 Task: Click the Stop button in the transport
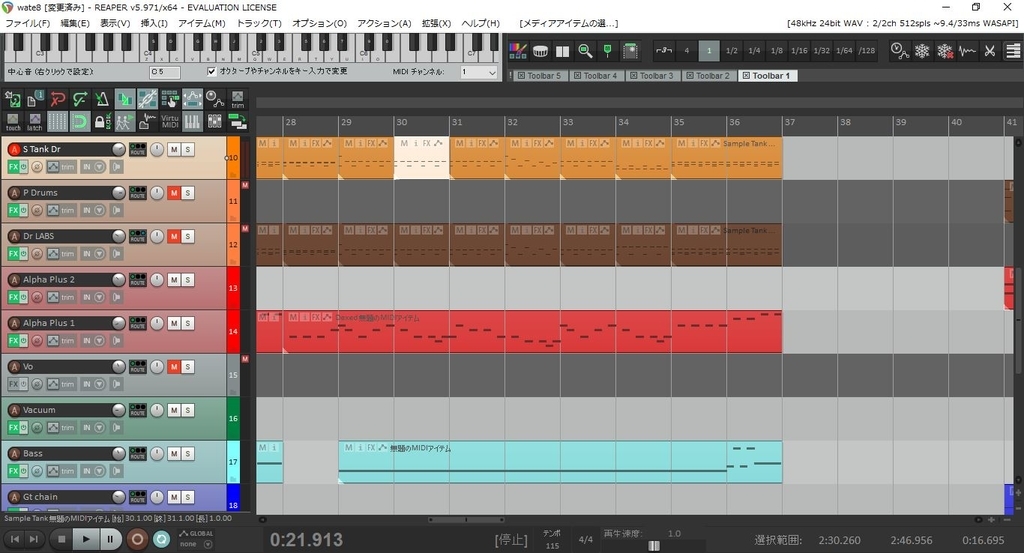click(x=61, y=539)
